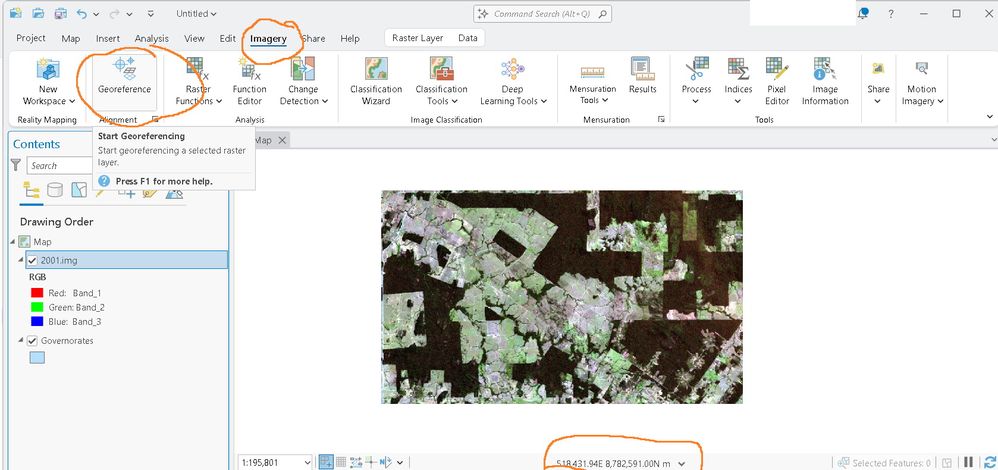Click the Share button in Imagery ribbon group
This screenshot has height=470, width=998.
click(878, 82)
